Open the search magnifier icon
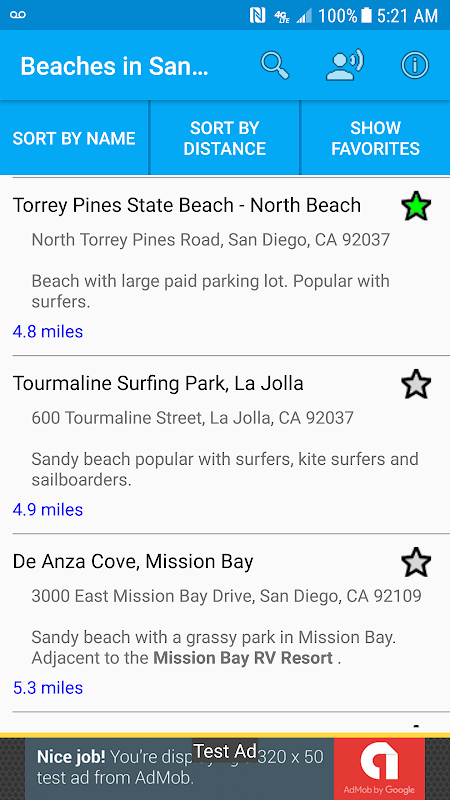This screenshot has width=450, height=800. coord(275,65)
